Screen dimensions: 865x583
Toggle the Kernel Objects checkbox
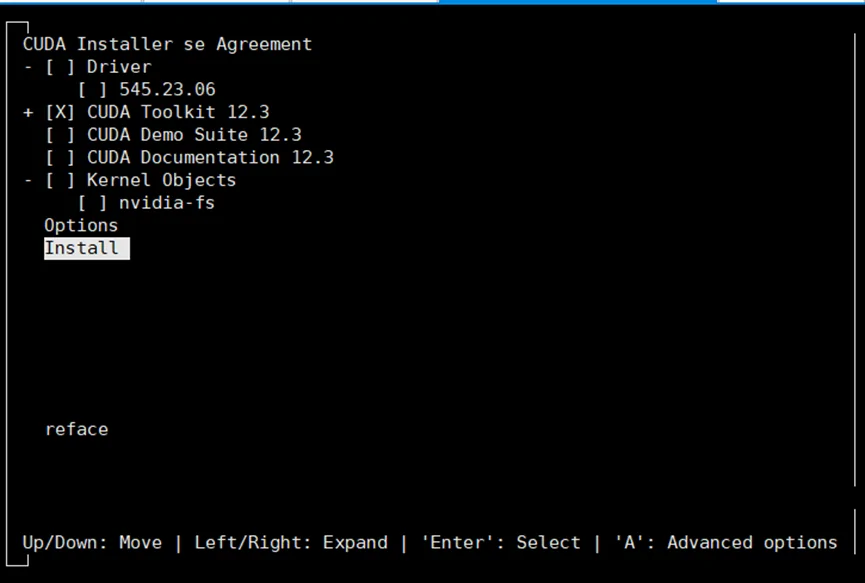tap(60, 181)
